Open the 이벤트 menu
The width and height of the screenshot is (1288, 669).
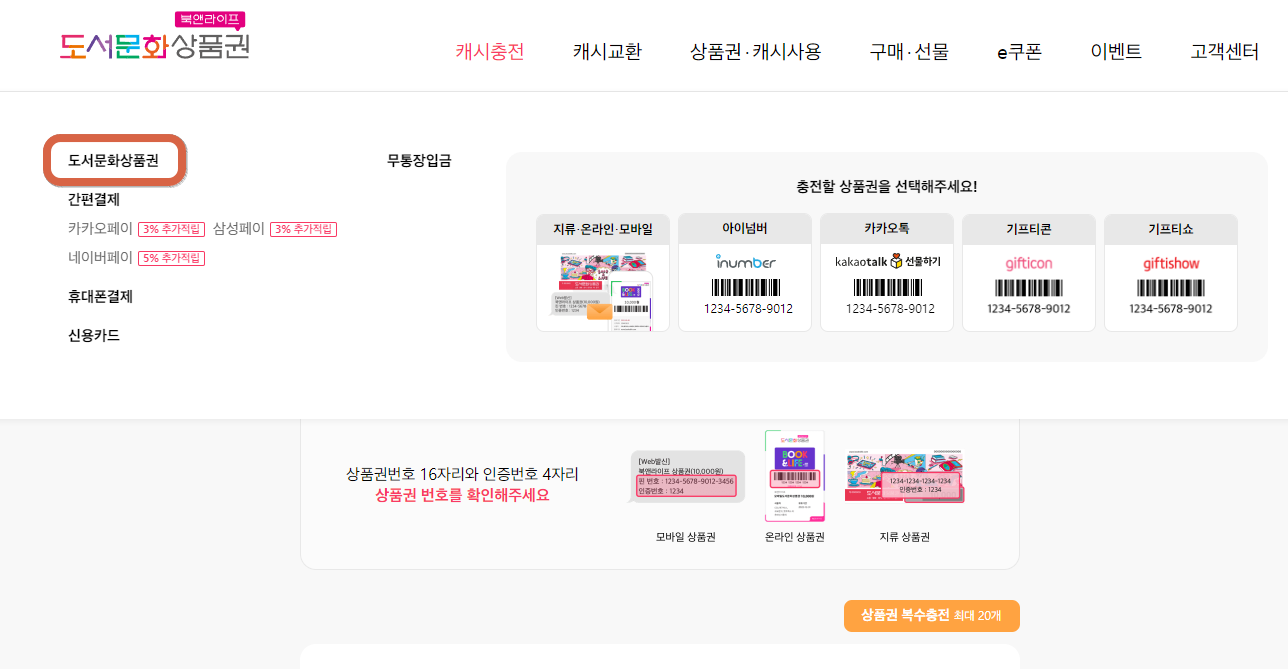(x=1116, y=52)
